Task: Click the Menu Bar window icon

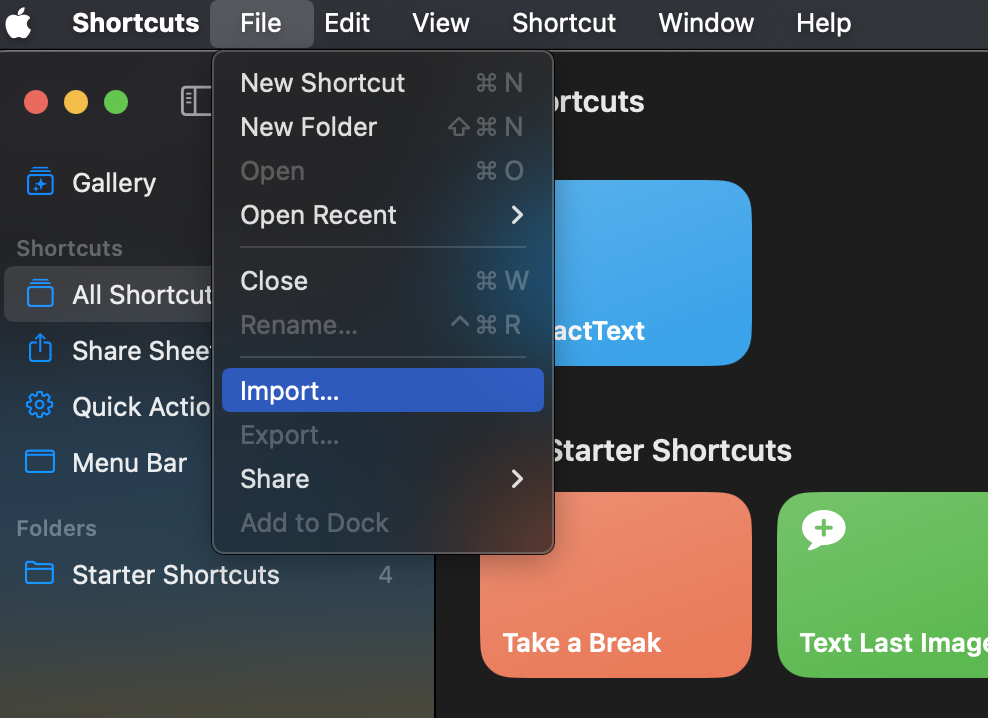Action: (40, 461)
